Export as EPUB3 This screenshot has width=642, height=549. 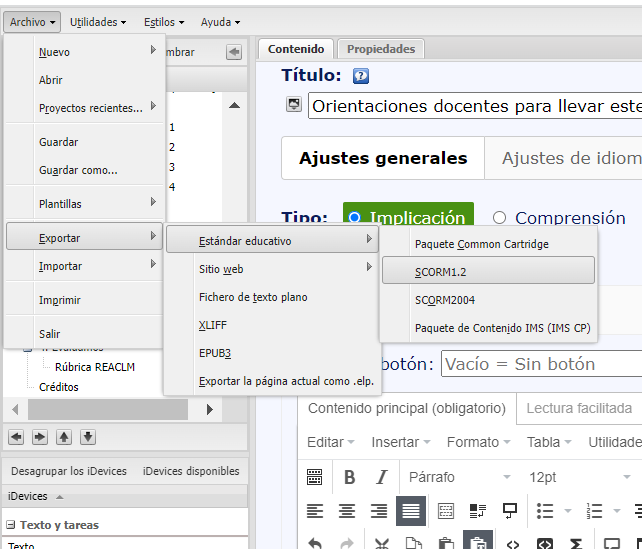[x=272, y=353]
